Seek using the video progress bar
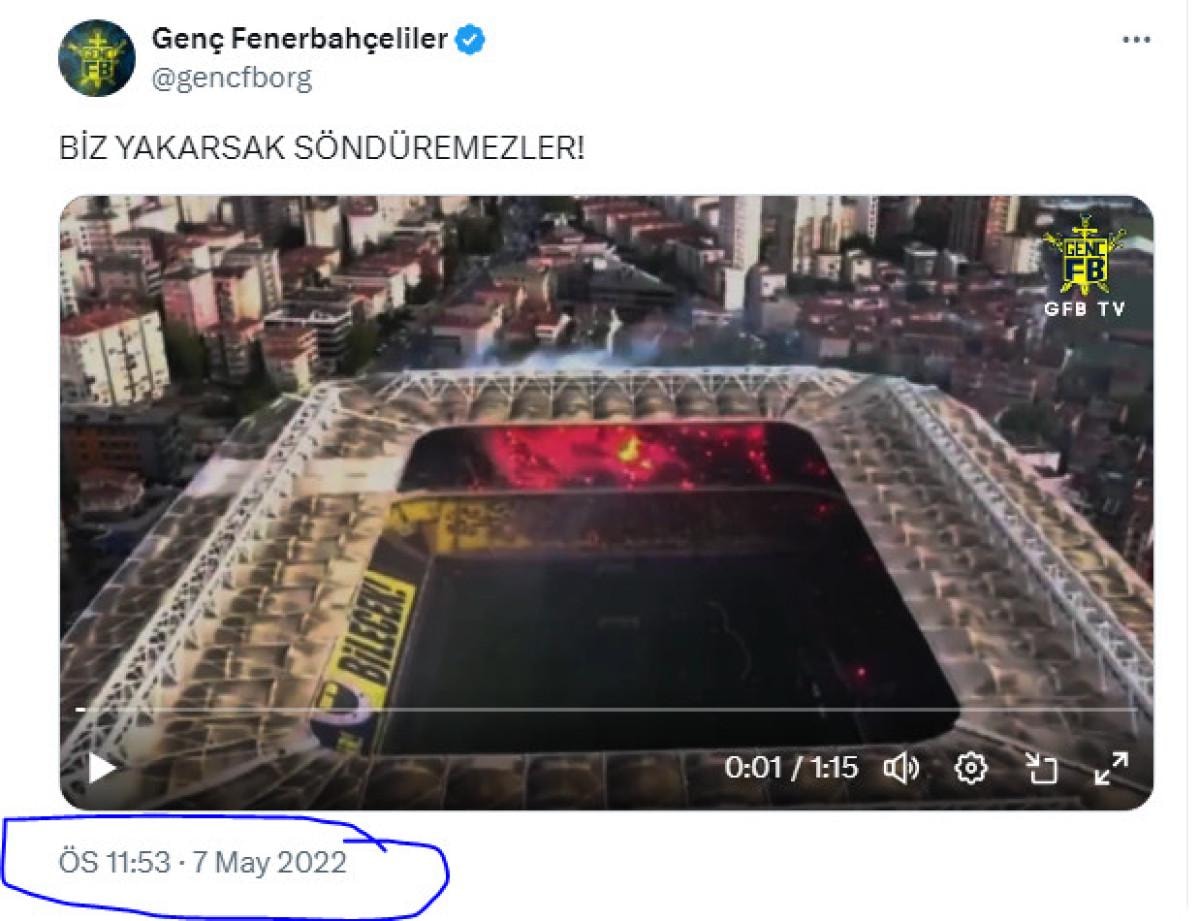The width and height of the screenshot is (1200, 921). pyautogui.click(x=607, y=709)
